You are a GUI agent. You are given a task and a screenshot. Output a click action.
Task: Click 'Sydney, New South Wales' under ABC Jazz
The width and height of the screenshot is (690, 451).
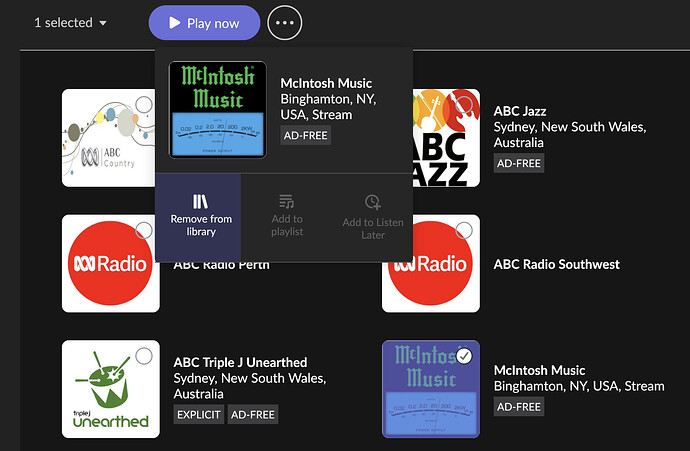pyautogui.click(x=569, y=127)
